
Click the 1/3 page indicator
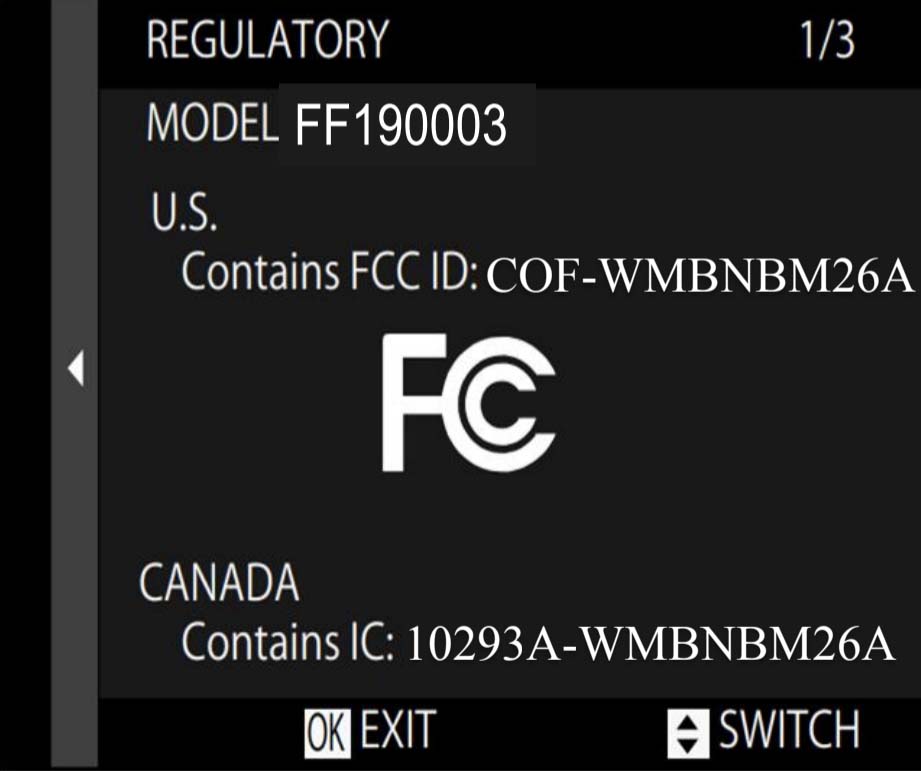click(x=827, y=40)
